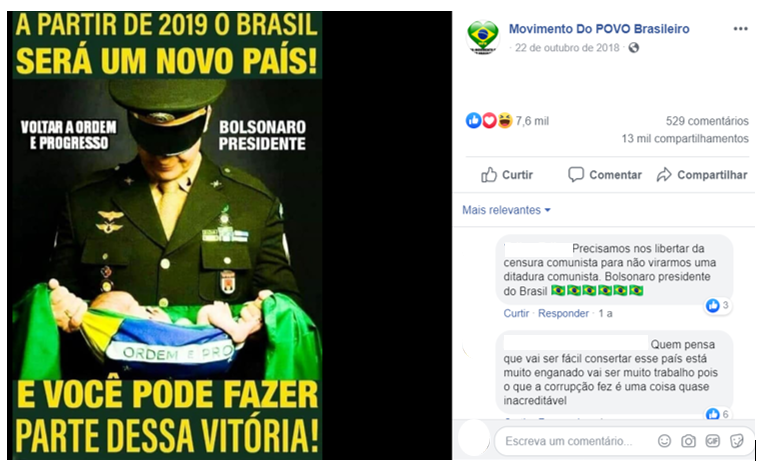View the 529 comentários link
Image resolution: width=759 pixels, height=463 pixels.
tap(707, 121)
